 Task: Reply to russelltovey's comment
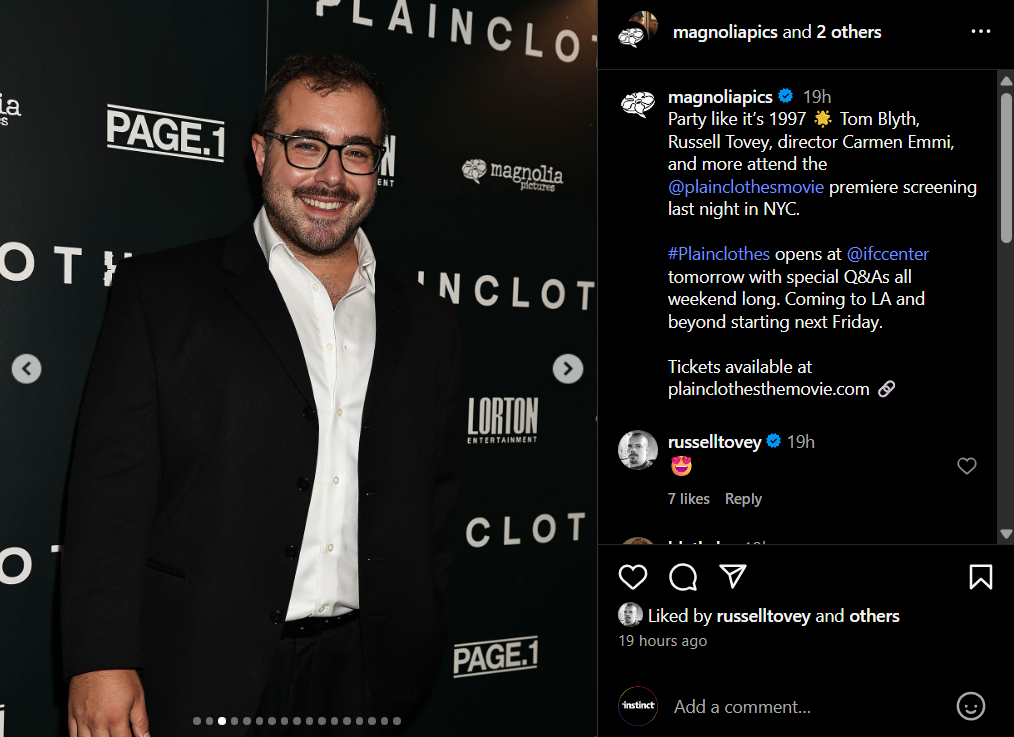coord(743,499)
